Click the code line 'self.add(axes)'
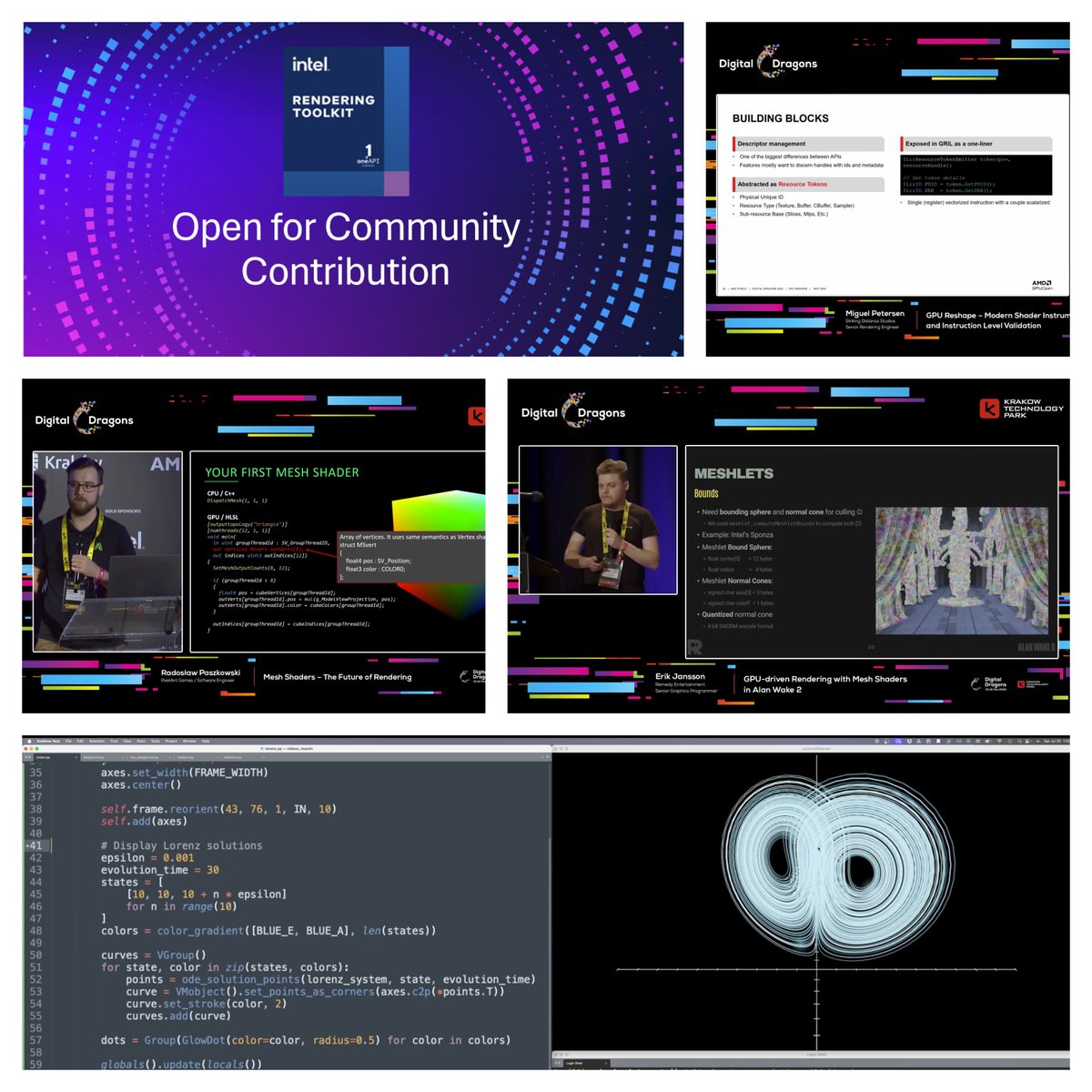The height and width of the screenshot is (1092, 1092). (x=144, y=821)
